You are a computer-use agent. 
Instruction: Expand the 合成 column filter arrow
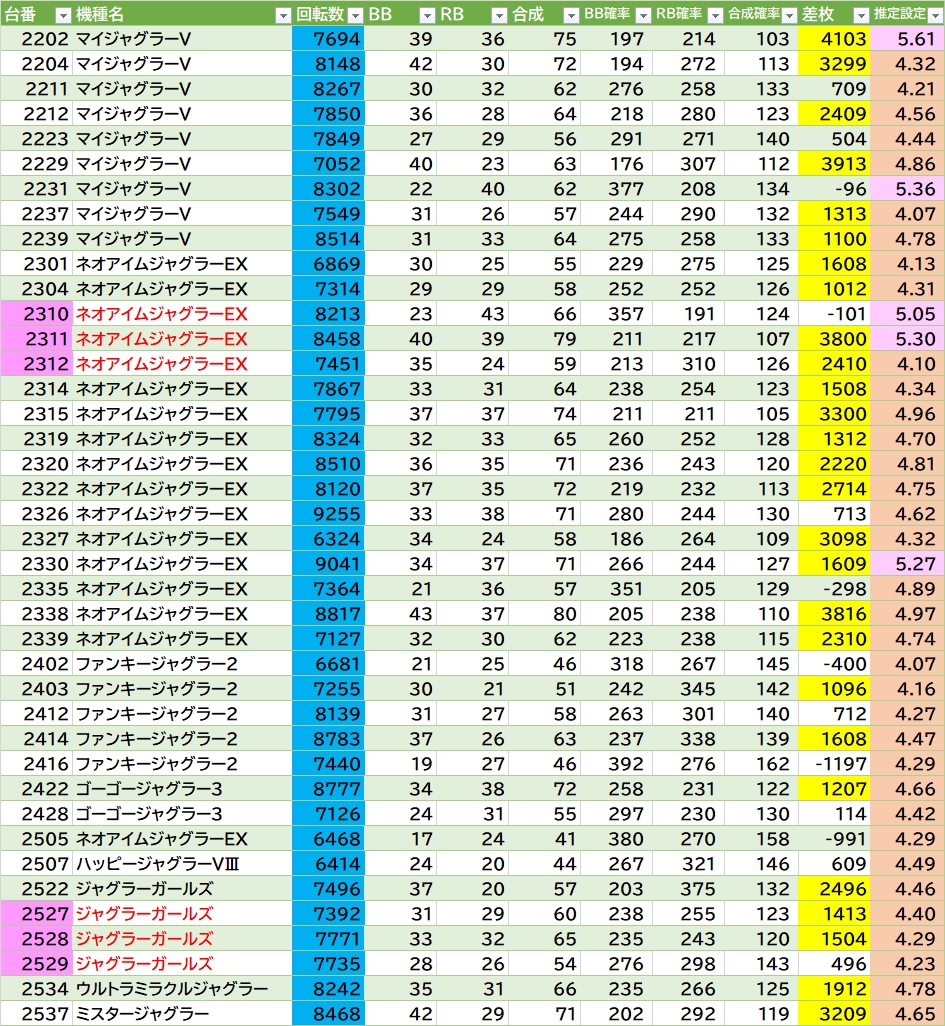(570, 15)
